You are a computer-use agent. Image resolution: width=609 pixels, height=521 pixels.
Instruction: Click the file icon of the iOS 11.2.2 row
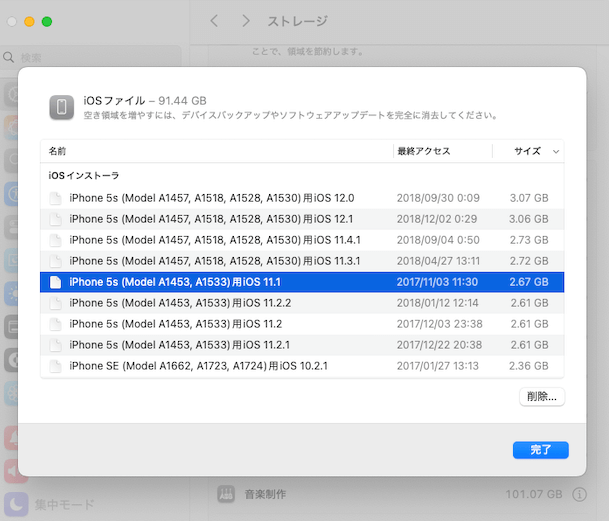pyautogui.click(x=56, y=303)
